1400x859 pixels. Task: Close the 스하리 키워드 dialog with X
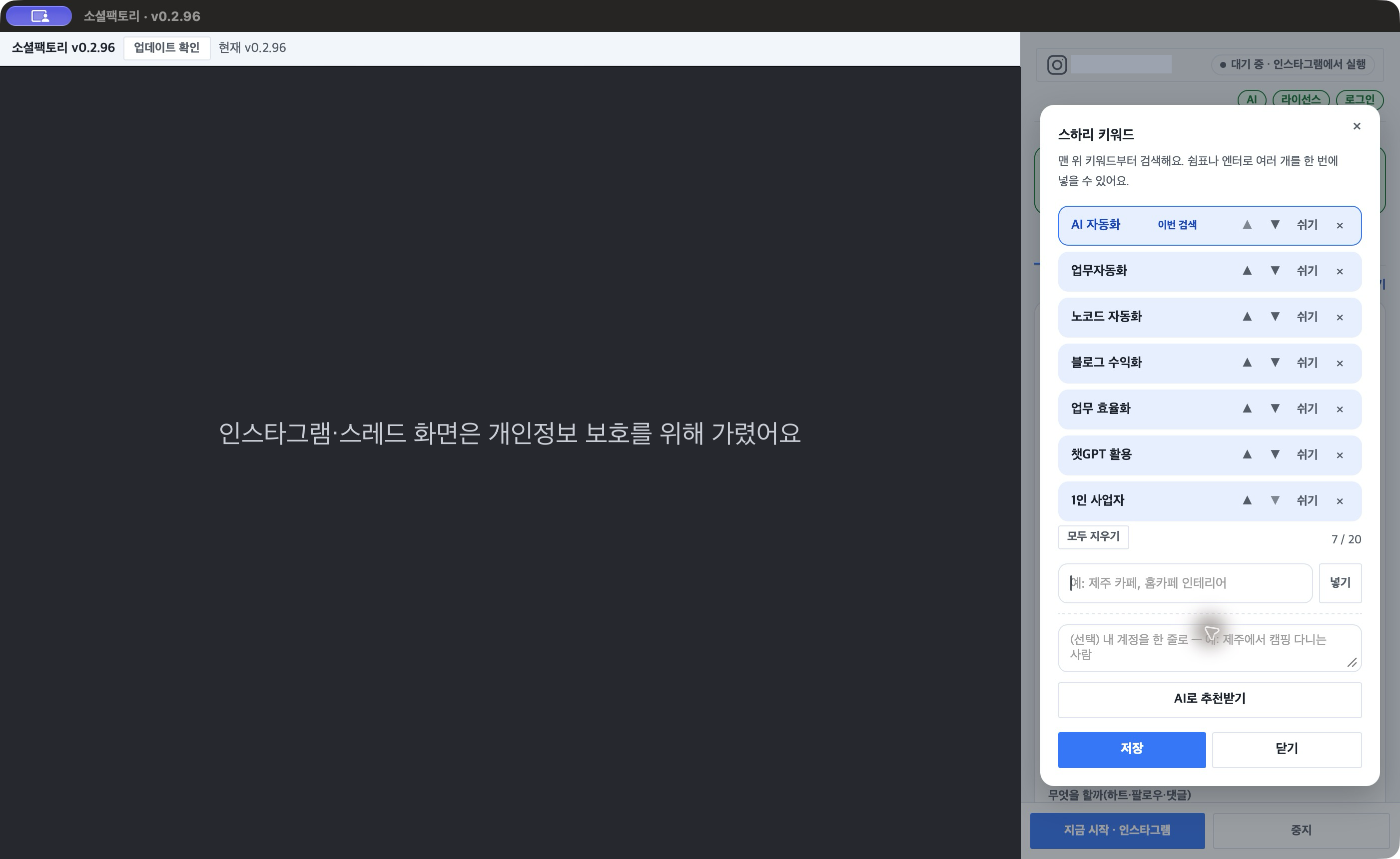coord(1357,126)
